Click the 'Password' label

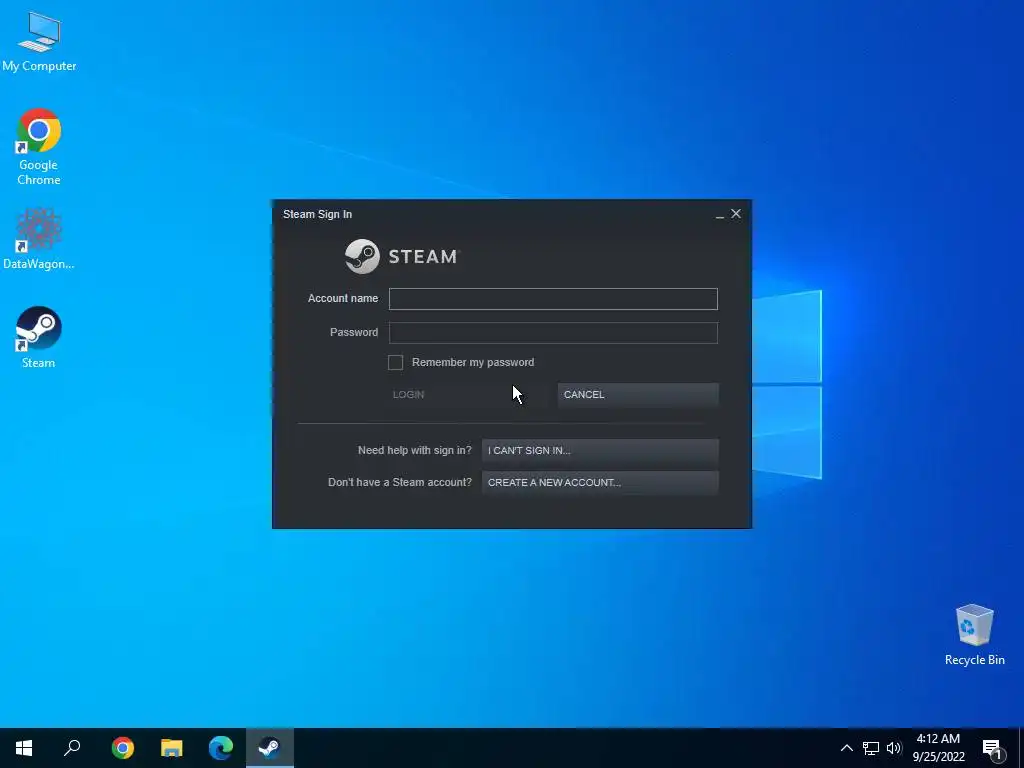[x=354, y=332]
